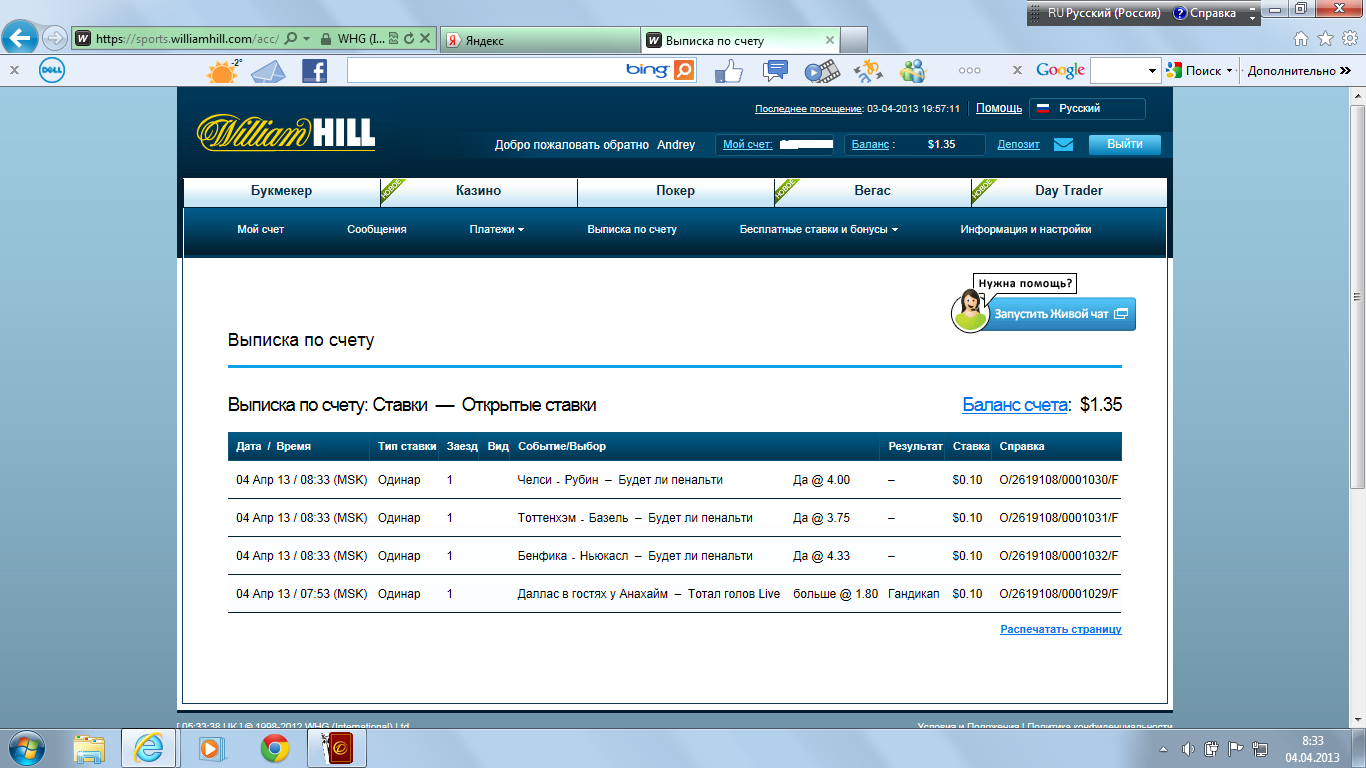Close the Выписка по счету tab

point(829,41)
